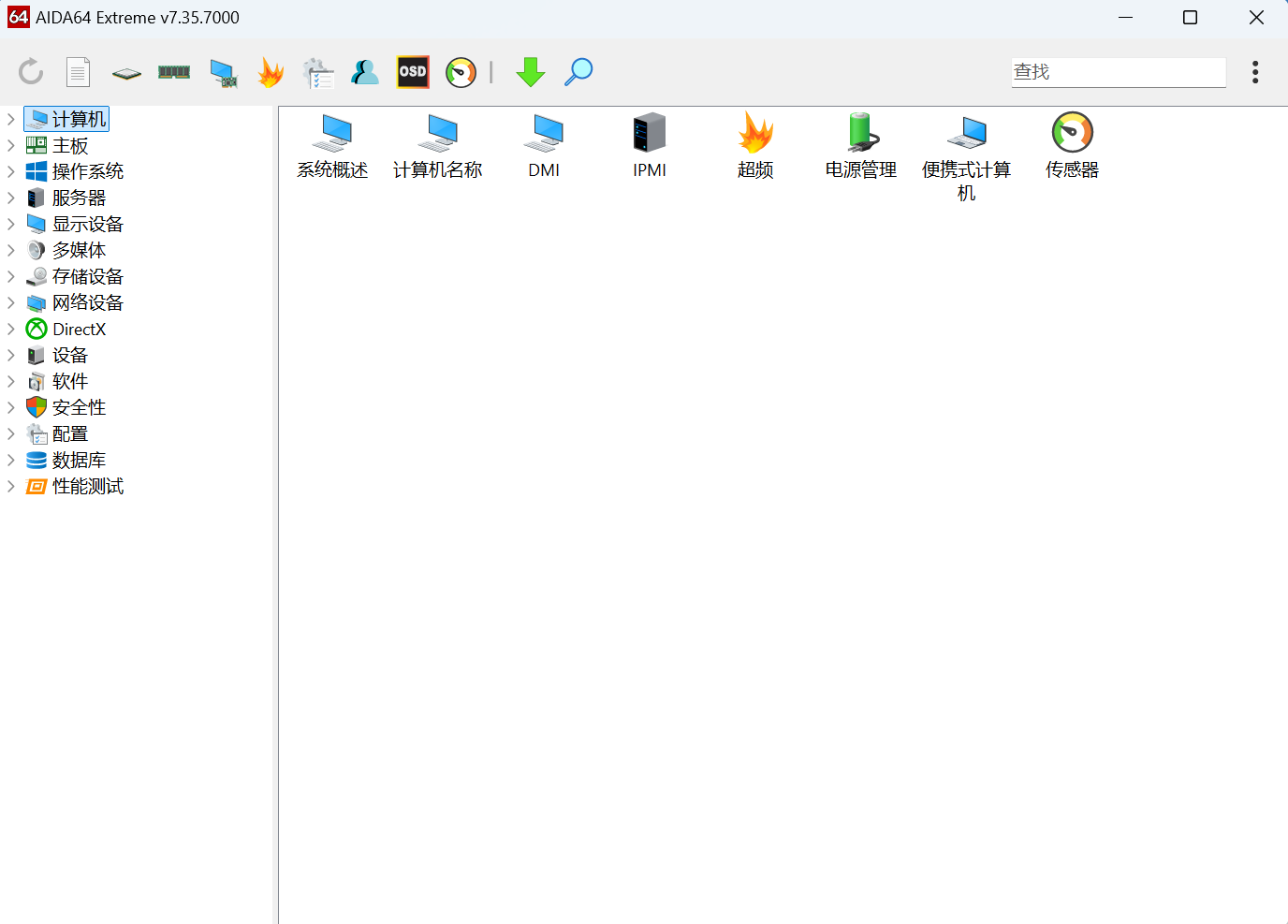Select 主板 in the sidebar tree
Screen dimensions: 1288x924
(x=58, y=145)
